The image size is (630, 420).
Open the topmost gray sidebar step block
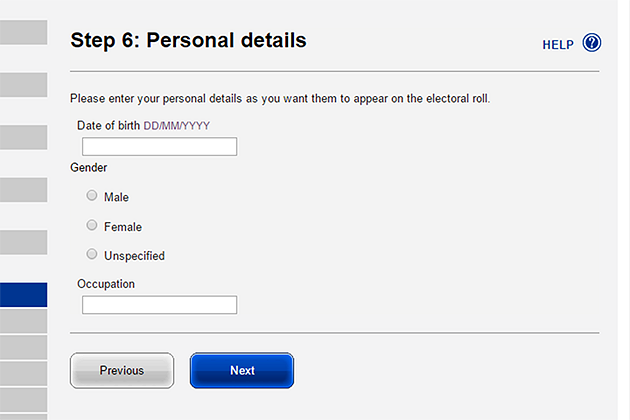(23, 32)
